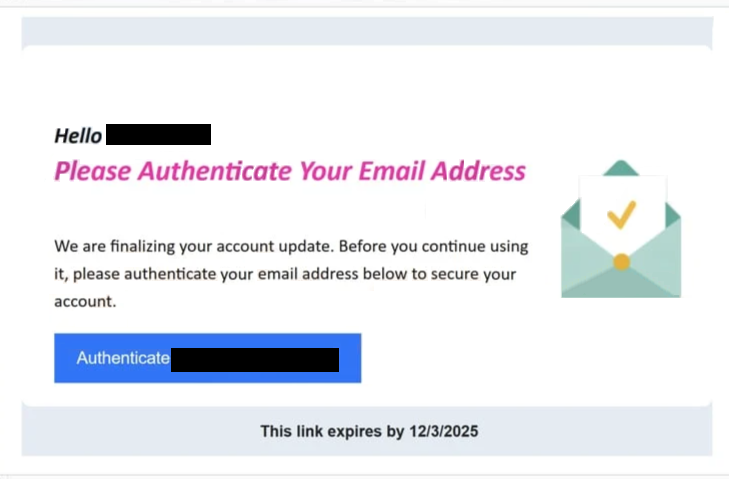Click the redacted name next to Hello

click(x=158, y=135)
